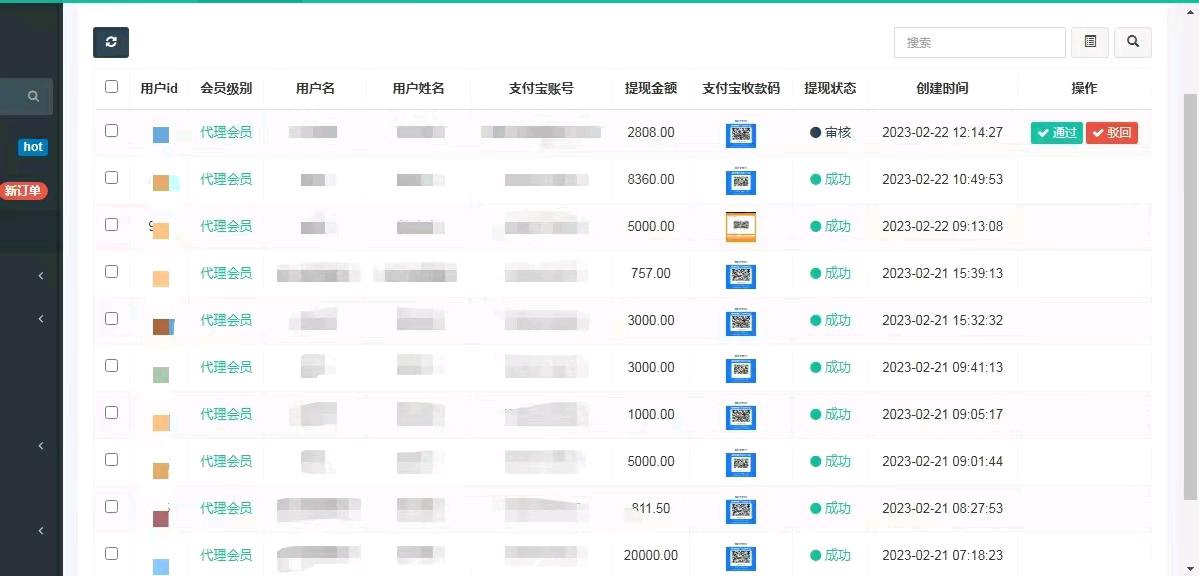Sort by 提现金额 column header

(x=650, y=88)
